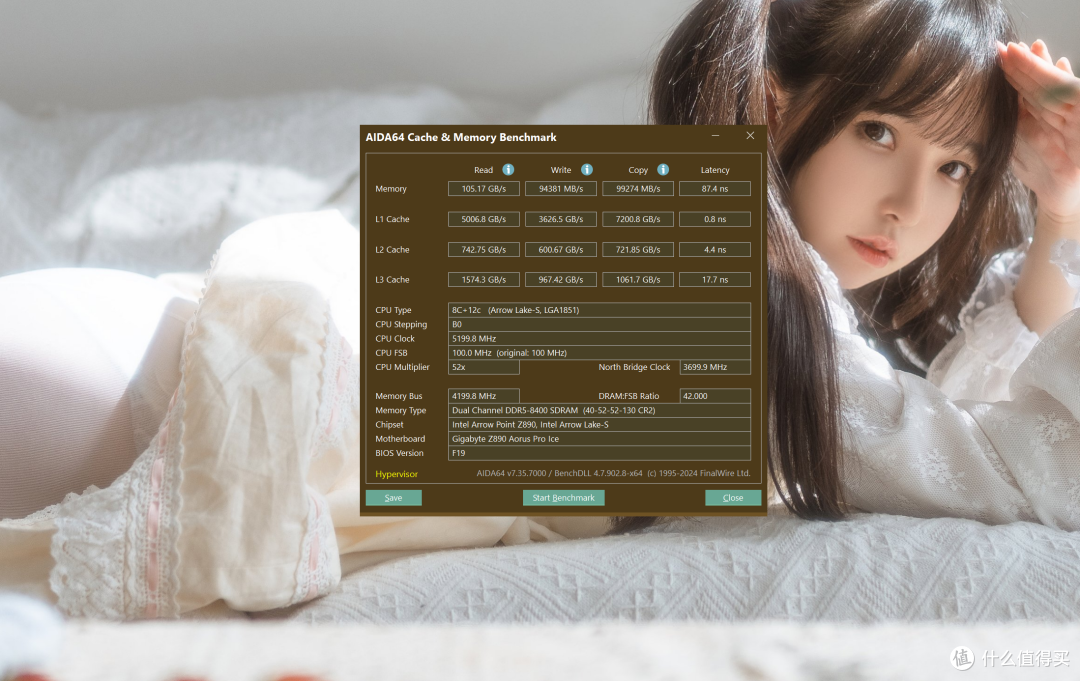Select L1 Cache Latency value 0.8 ns

[x=715, y=219]
